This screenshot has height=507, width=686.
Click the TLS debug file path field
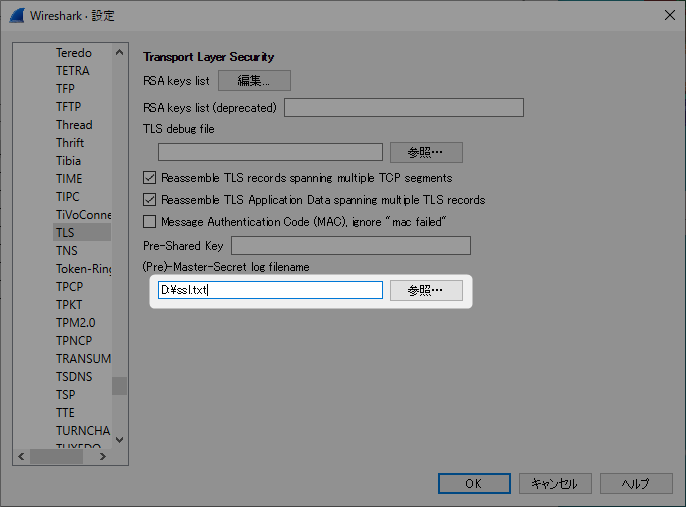click(270, 152)
